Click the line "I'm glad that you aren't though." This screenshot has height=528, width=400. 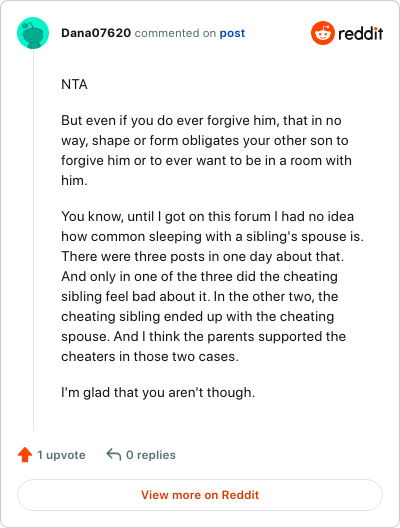pyautogui.click(x=158, y=392)
